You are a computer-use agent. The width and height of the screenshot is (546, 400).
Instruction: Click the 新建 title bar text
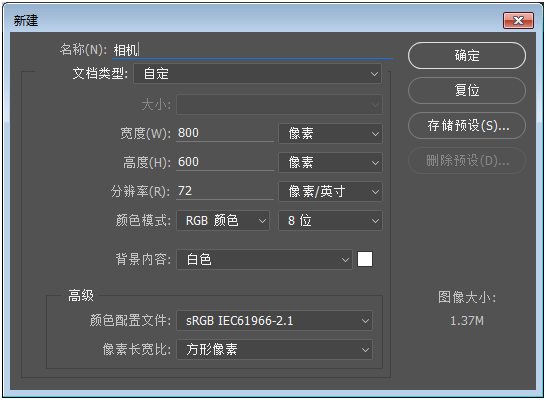pos(26,21)
